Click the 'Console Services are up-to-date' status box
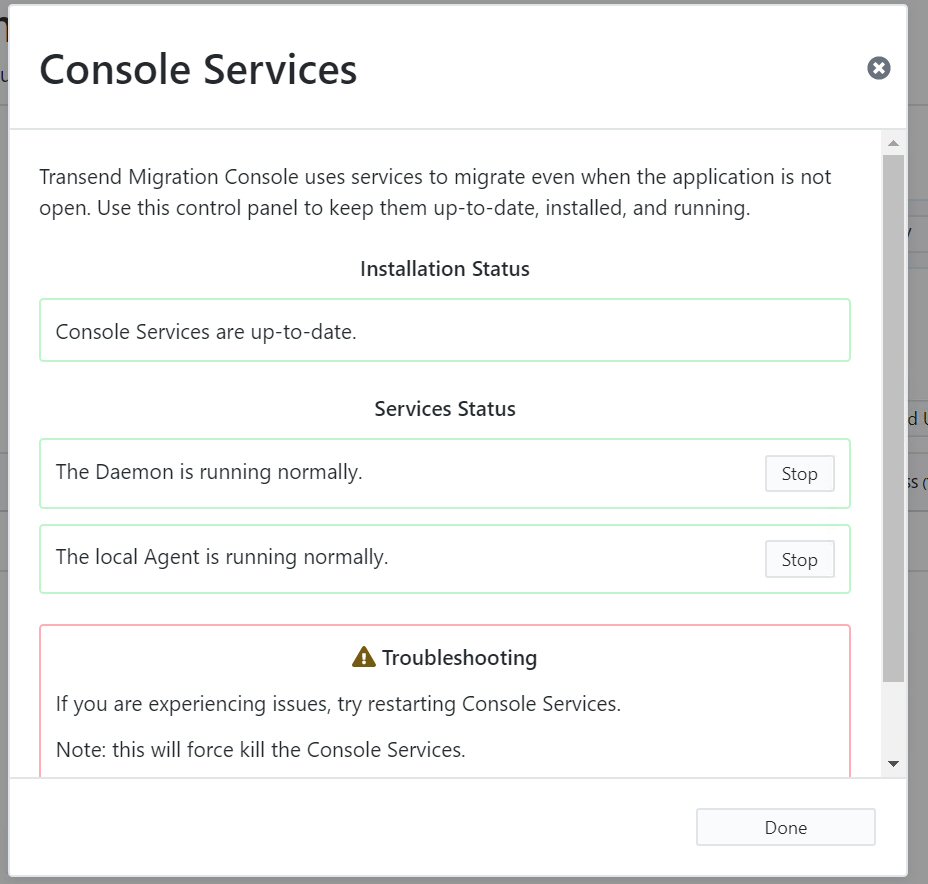Screen dimensions: 928x884 (444, 330)
